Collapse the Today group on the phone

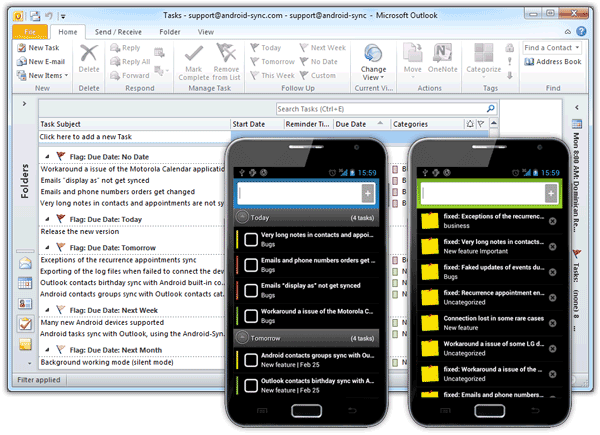[x=242, y=217]
